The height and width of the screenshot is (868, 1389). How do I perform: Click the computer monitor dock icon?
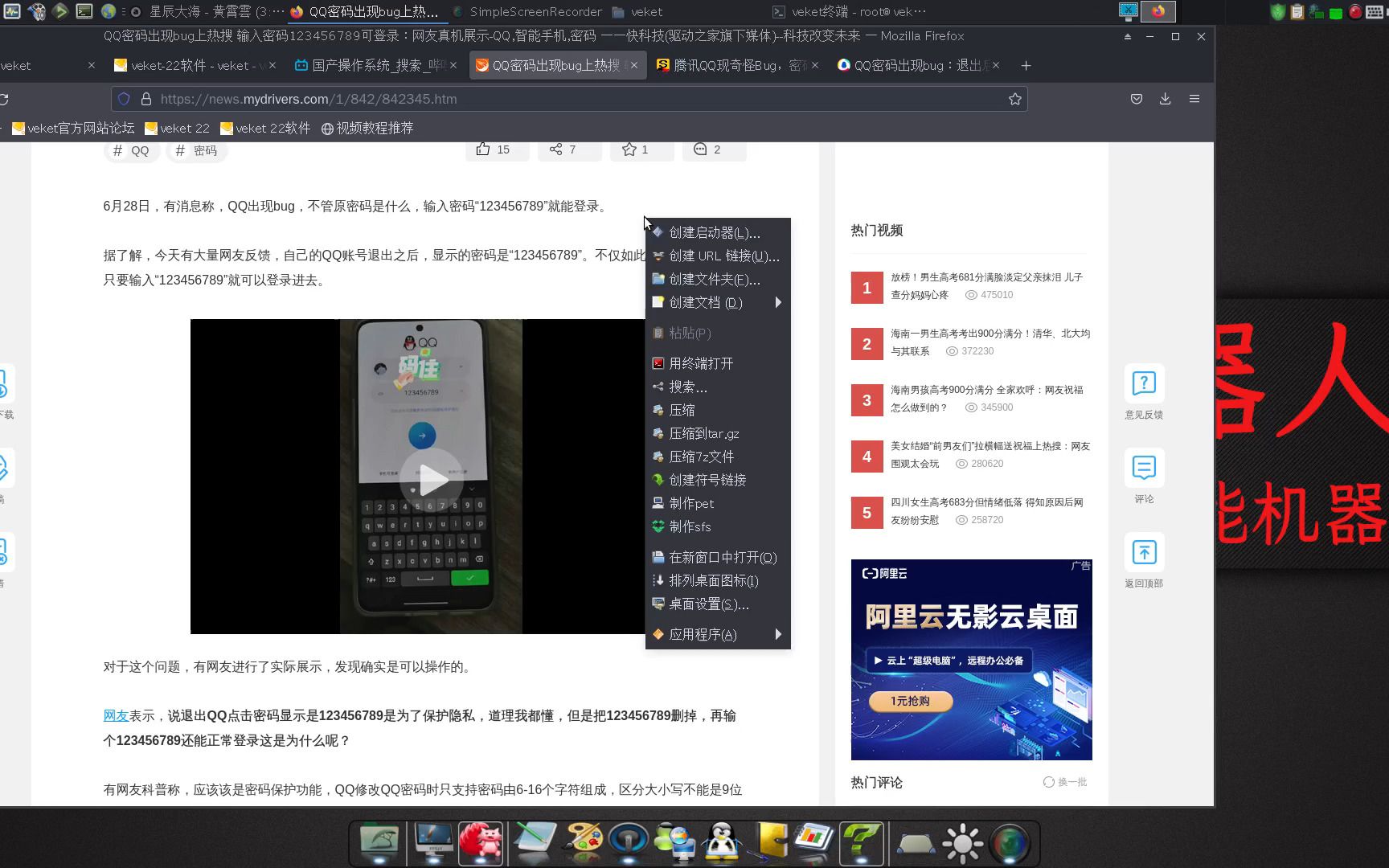[x=433, y=843]
